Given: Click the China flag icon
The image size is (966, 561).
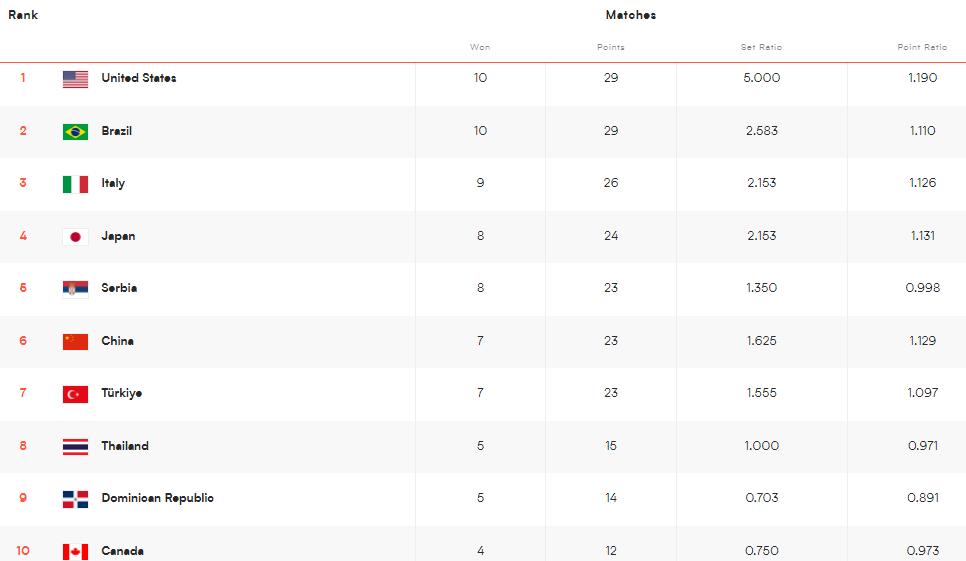Looking at the screenshot, I should [75, 342].
